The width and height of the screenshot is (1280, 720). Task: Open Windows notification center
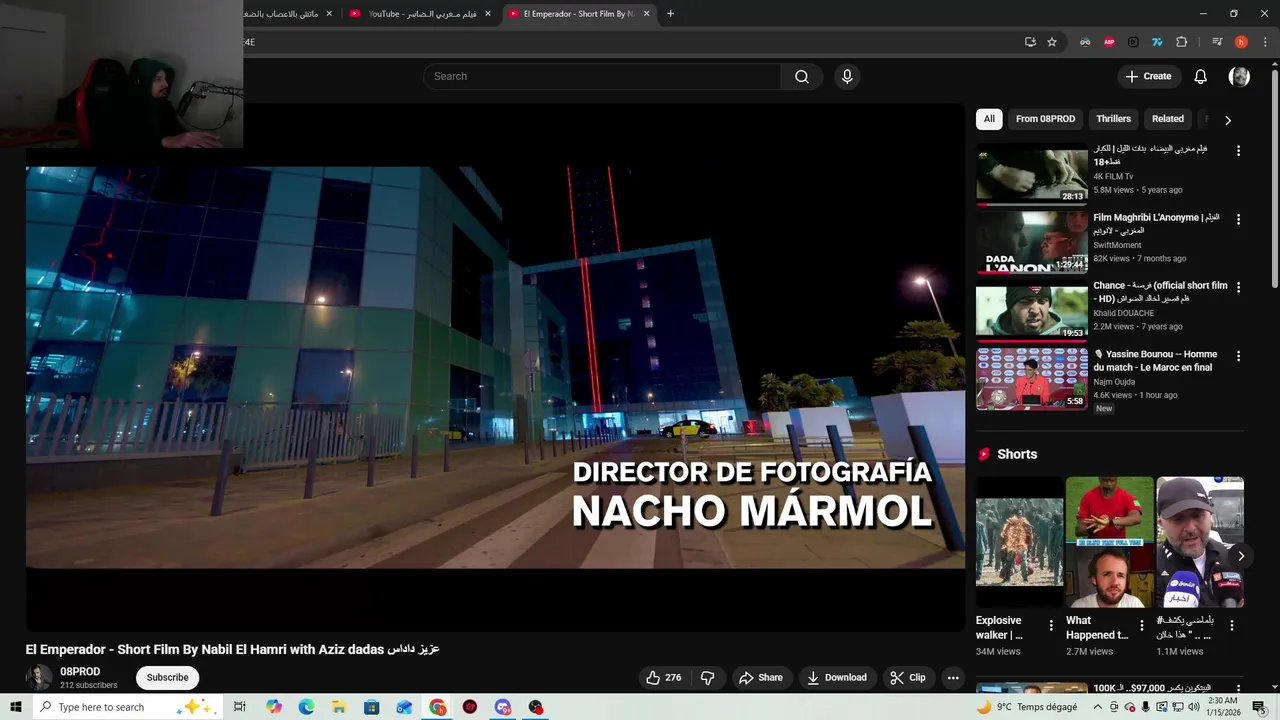[x=1259, y=707]
